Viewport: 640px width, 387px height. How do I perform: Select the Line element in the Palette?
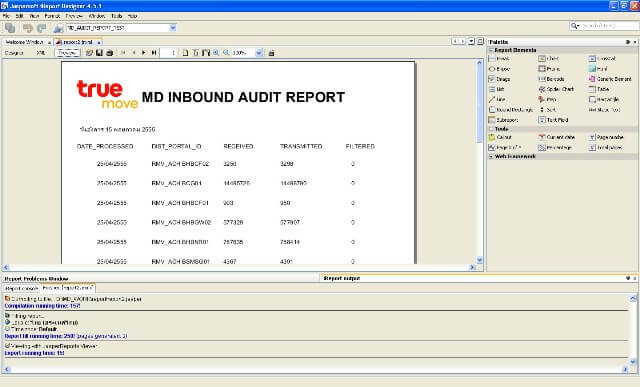pyautogui.click(x=497, y=100)
